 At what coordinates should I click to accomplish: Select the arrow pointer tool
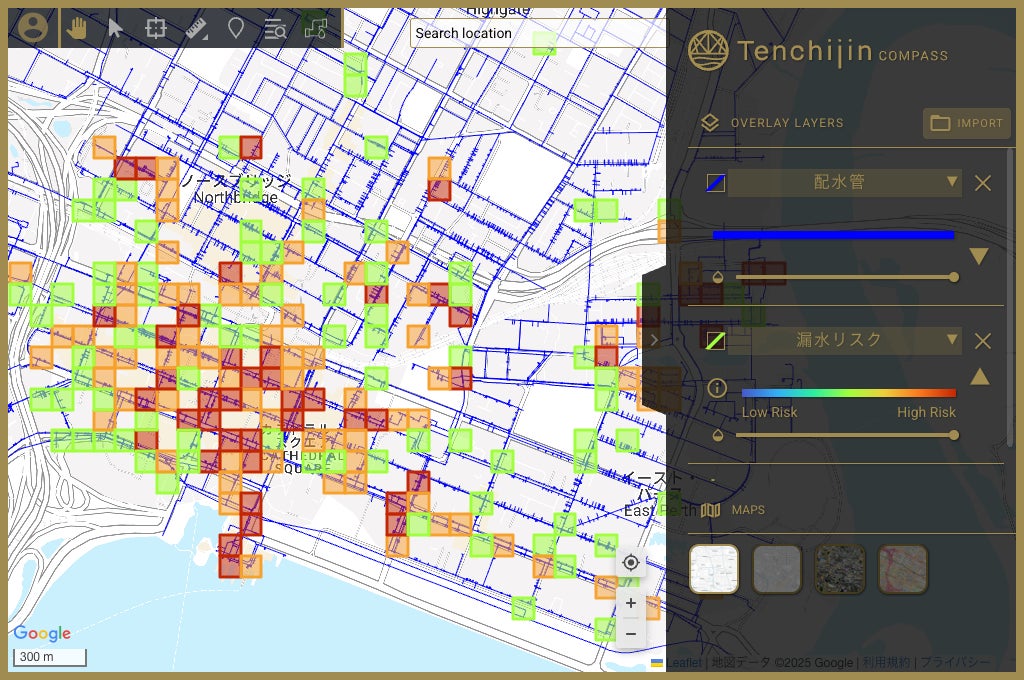pyautogui.click(x=115, y=28)
